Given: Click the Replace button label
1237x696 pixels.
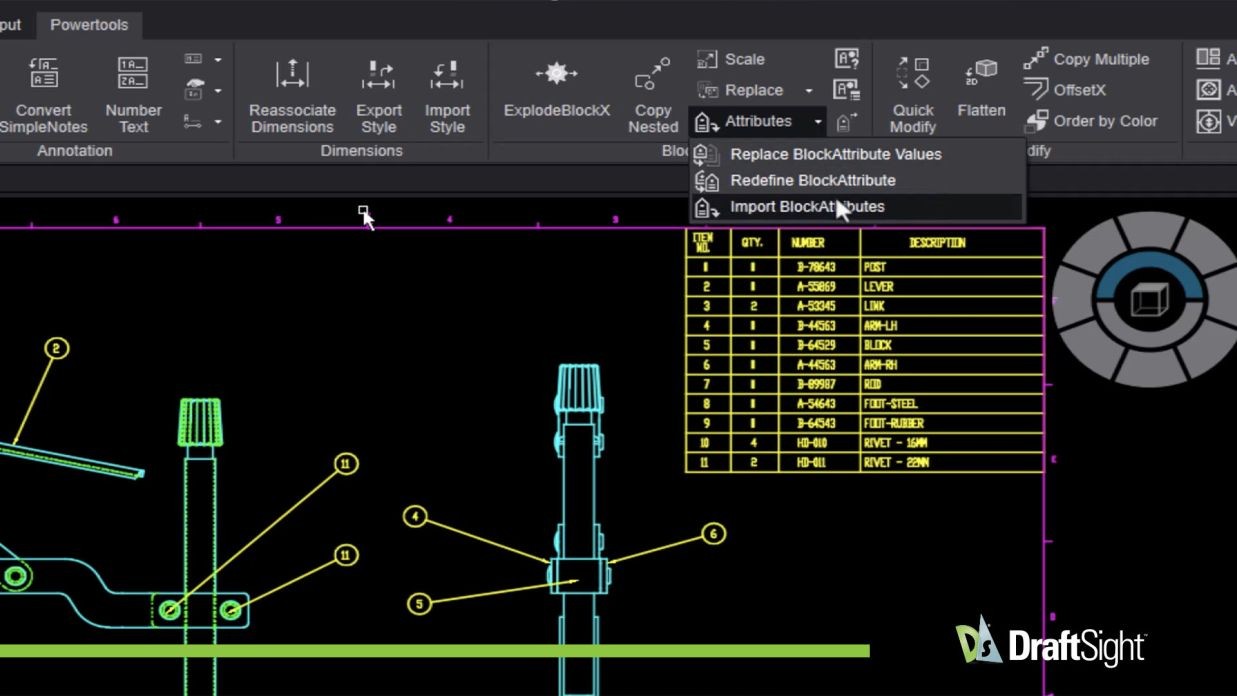Looking at the screenshot, I should [x=754, y=90].
